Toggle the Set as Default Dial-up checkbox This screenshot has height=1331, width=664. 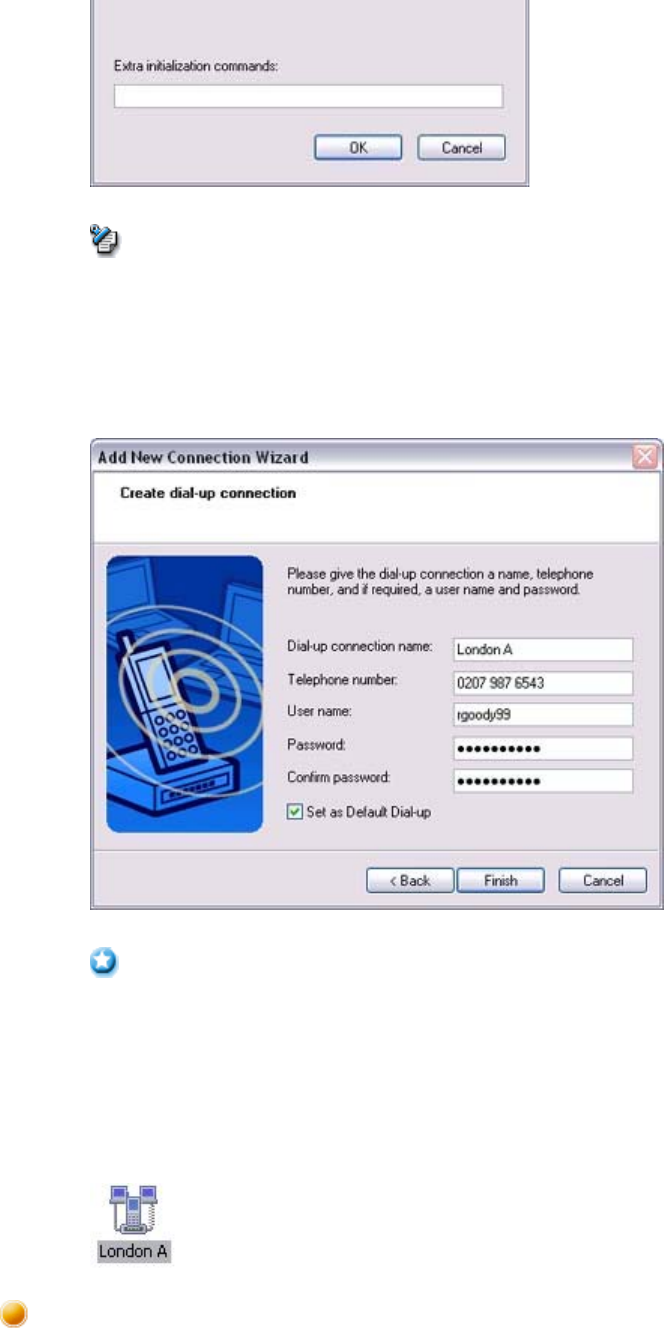click(x=293, y=812)
